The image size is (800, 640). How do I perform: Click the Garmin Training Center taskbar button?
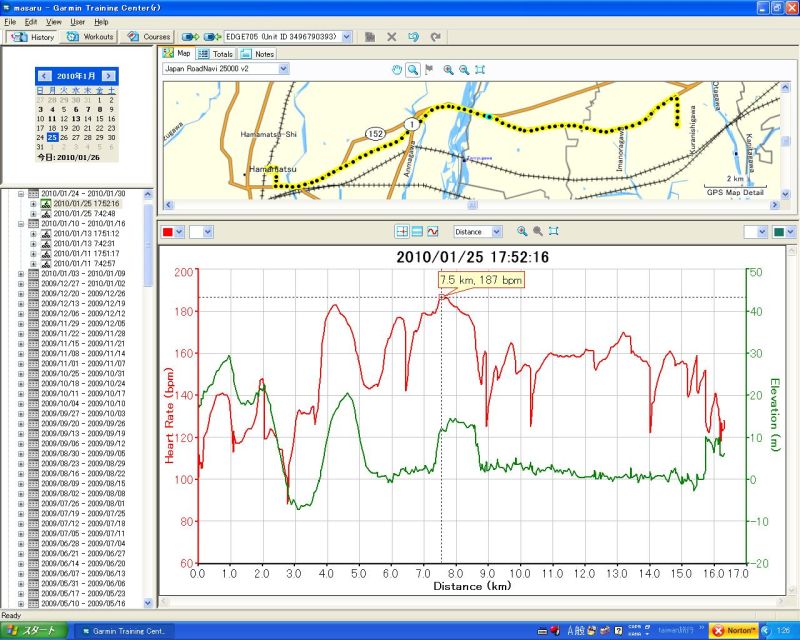pos(123,631)
